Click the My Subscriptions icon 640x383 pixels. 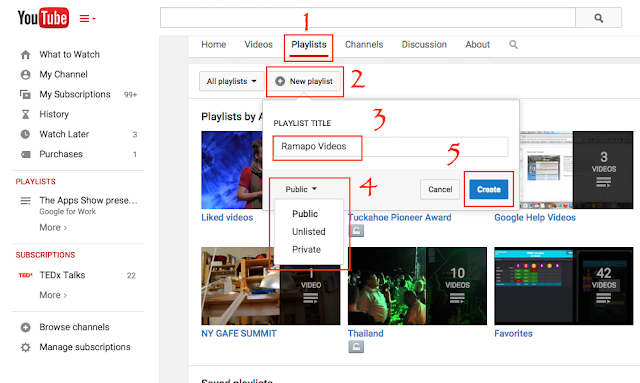pos(25,94)
